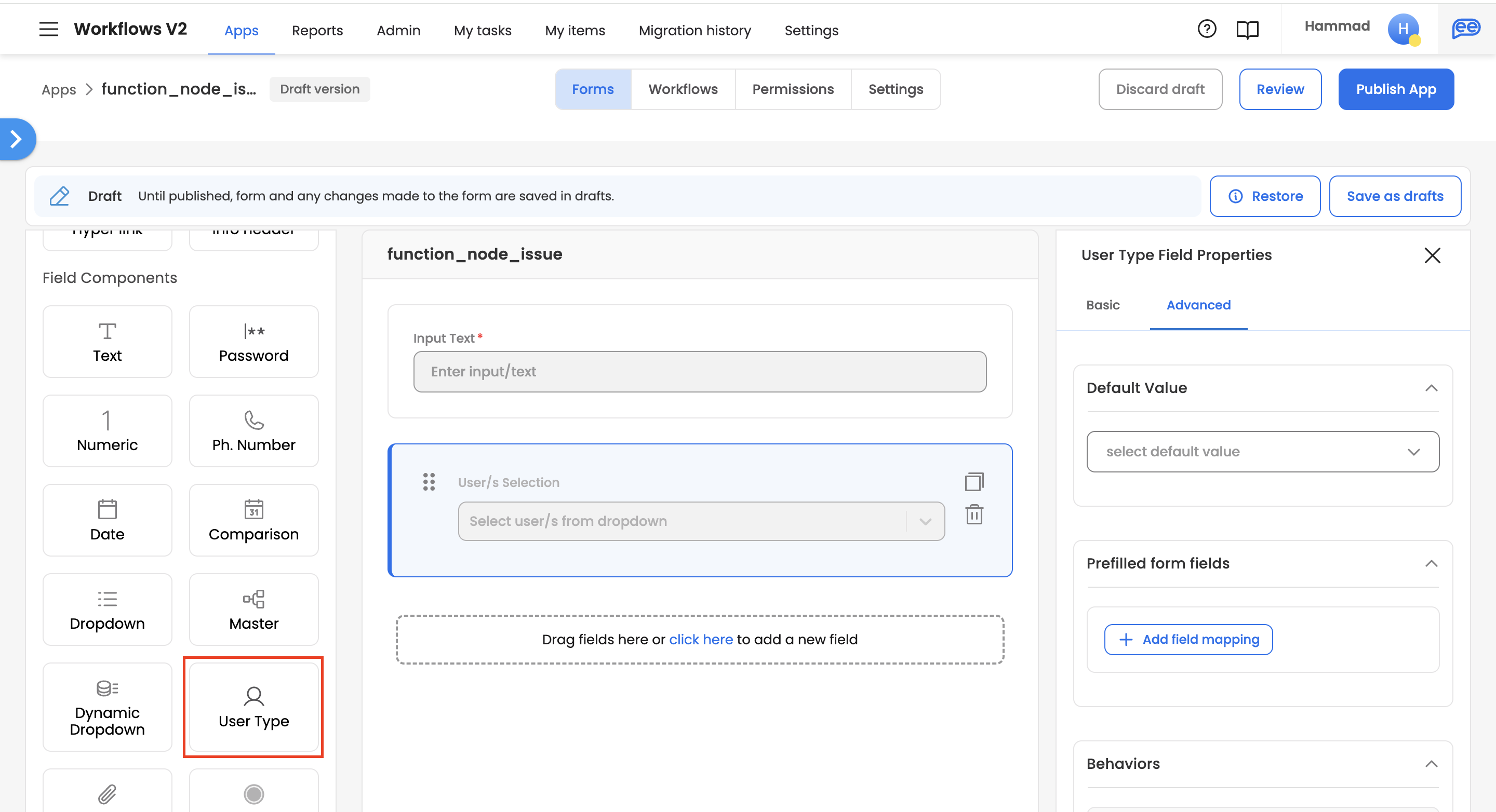Screen dimensions: 1496x812
Task: Follow the click here link
Action: click(x=700, y=639)
